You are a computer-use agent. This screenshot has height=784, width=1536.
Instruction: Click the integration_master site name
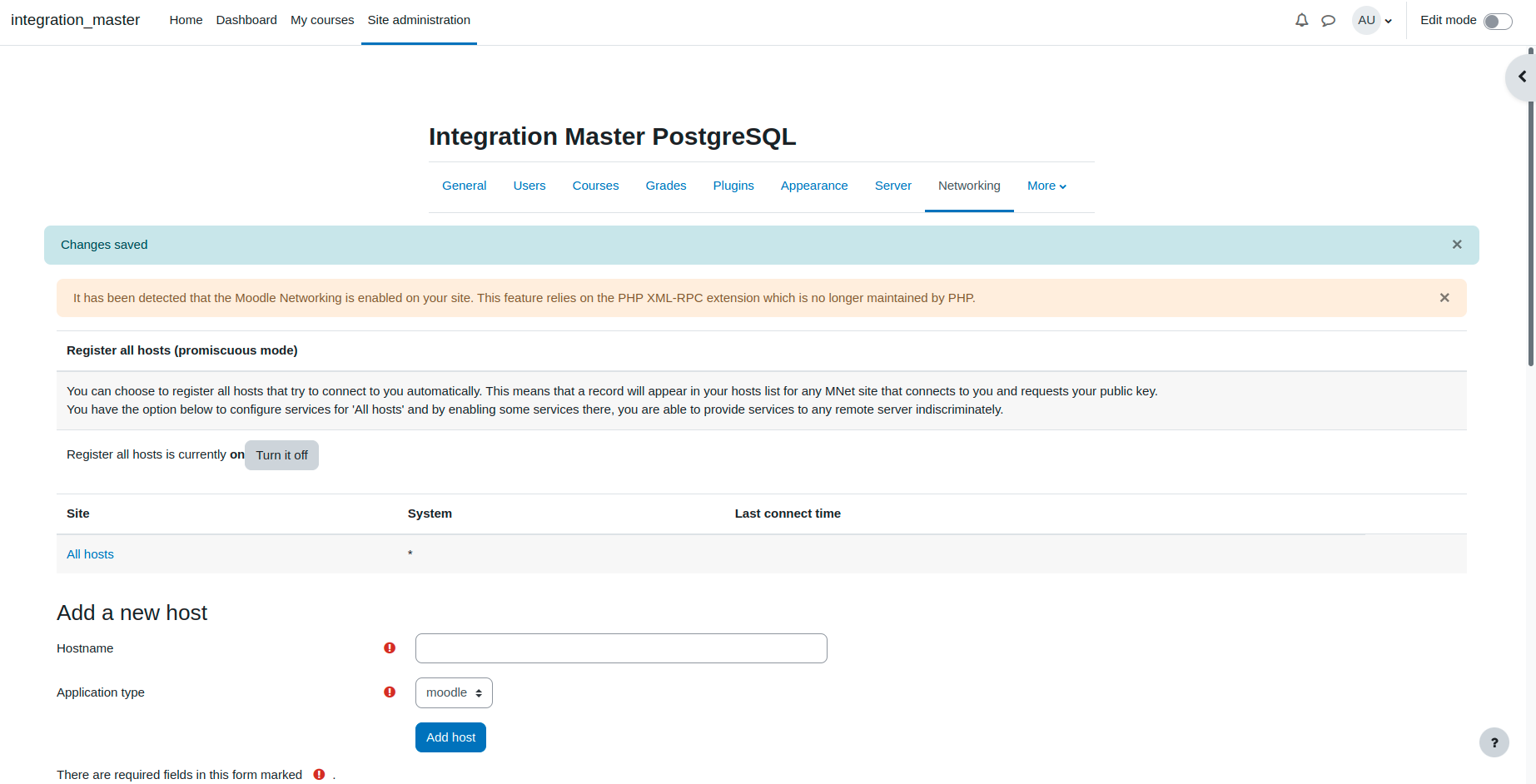click(x=75, y=20)
